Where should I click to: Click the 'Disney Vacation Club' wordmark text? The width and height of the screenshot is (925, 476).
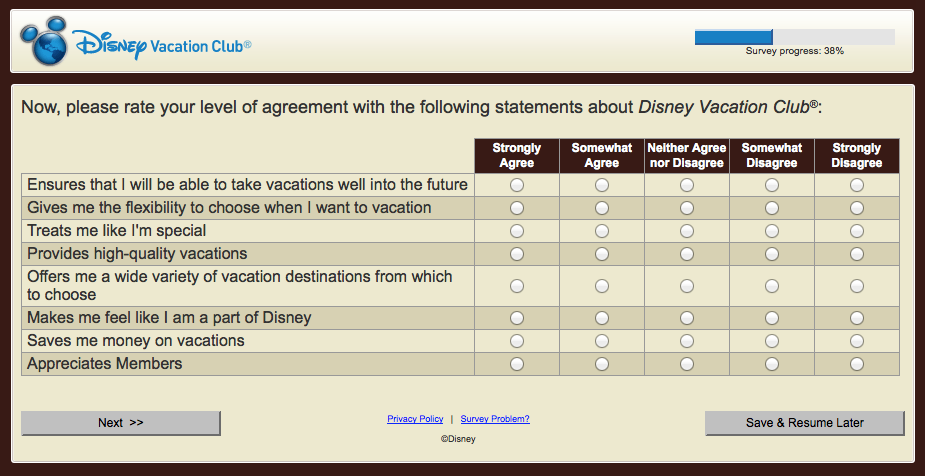(x=162, y=44)
